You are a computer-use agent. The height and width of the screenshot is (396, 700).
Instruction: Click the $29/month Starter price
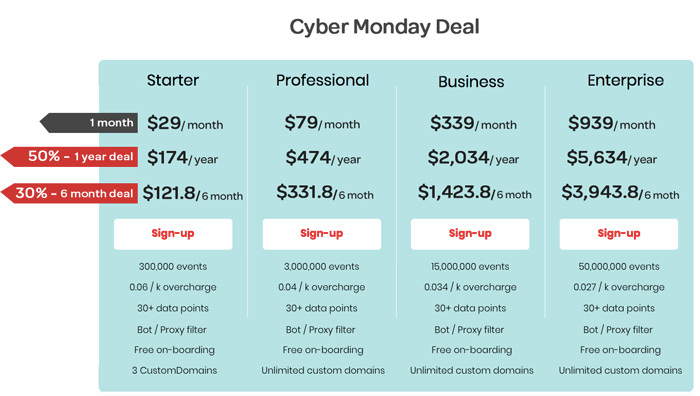tap(185, 123)
